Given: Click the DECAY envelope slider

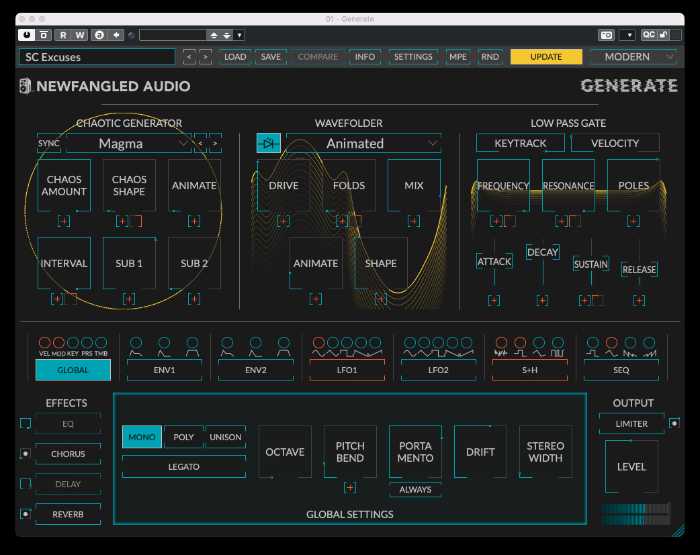Looking at the screenshot, I should click(543, 252).
